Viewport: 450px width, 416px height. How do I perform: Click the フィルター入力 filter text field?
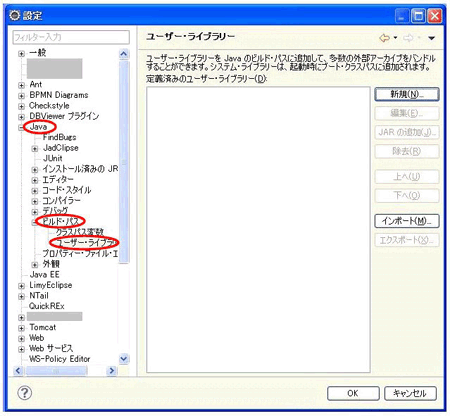coord(71,37)
